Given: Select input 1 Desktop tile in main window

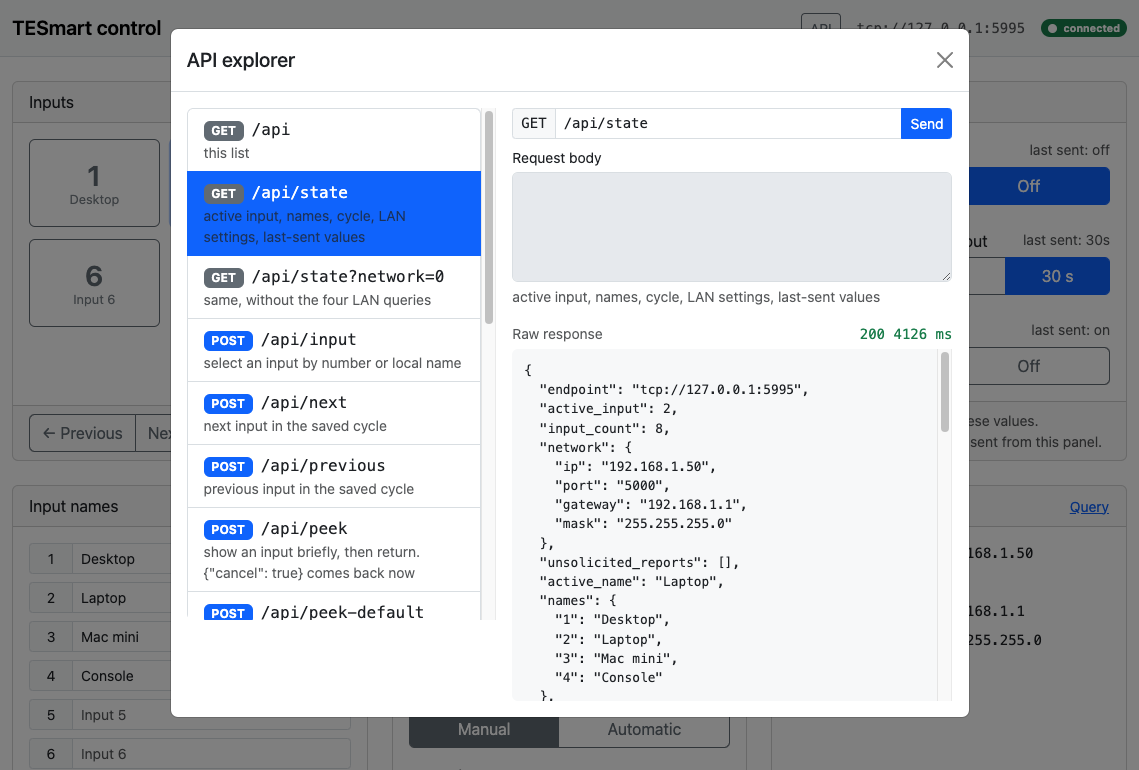Looking at the screenshot, I should coord(94,183).
